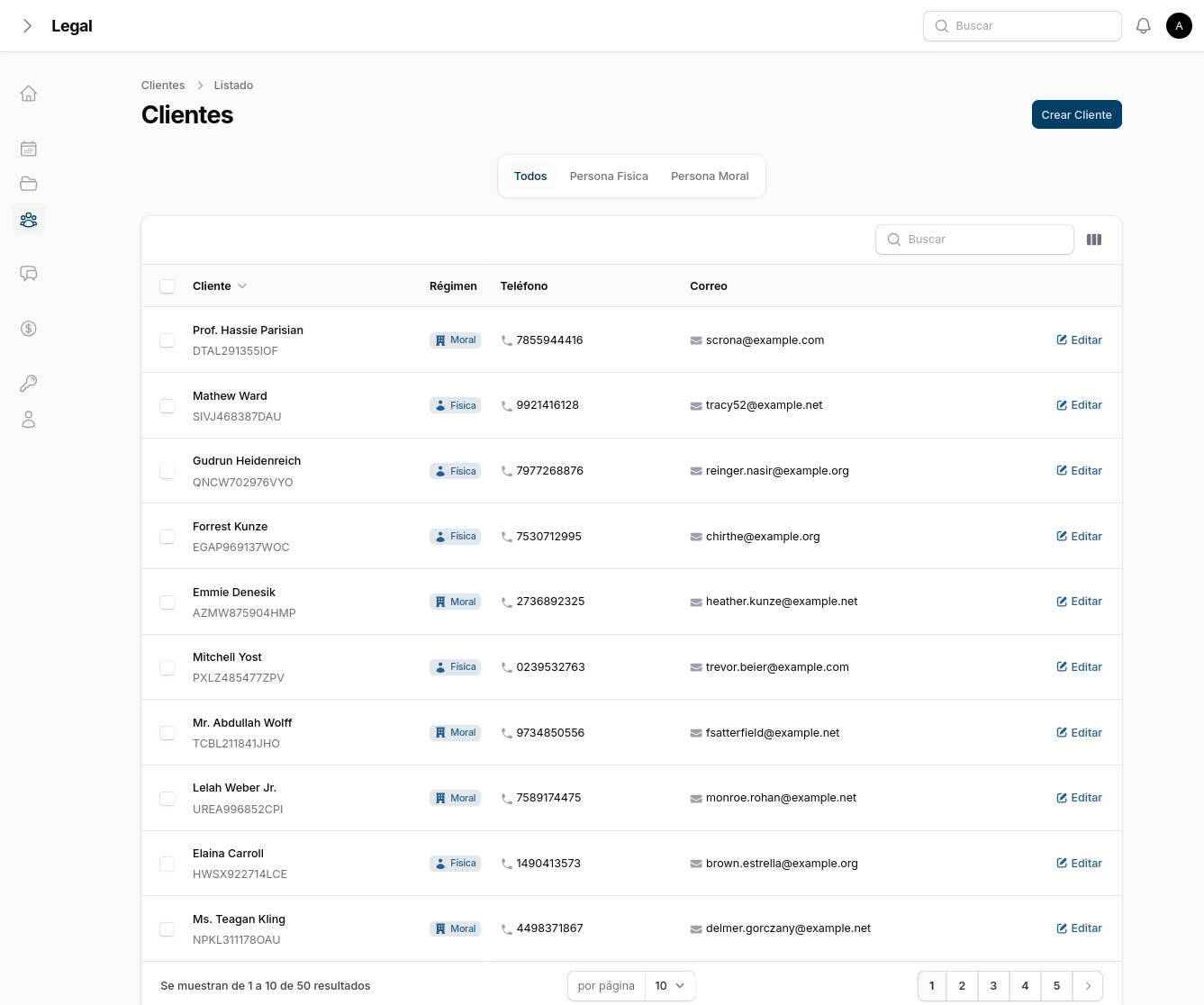
Task: Go to pagination page 3
Action: coord(993,986)
